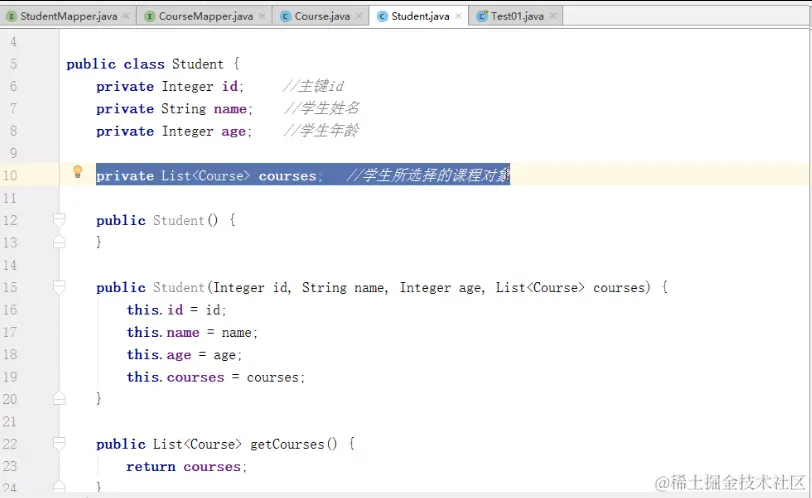Click the class name Student on line 5

point(198,64)
